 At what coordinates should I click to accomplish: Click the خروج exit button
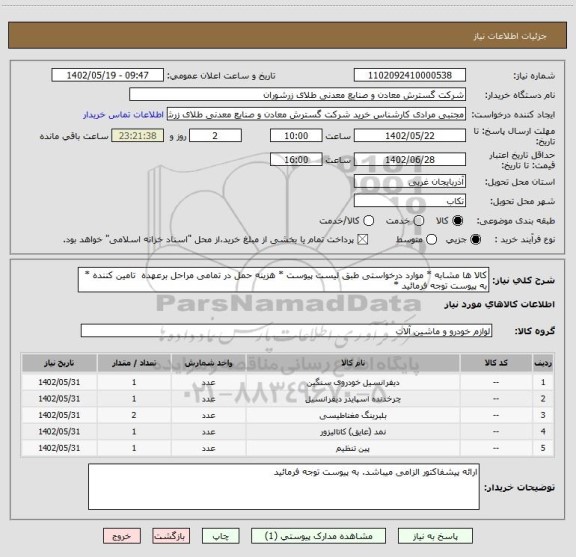coord(122,536)
